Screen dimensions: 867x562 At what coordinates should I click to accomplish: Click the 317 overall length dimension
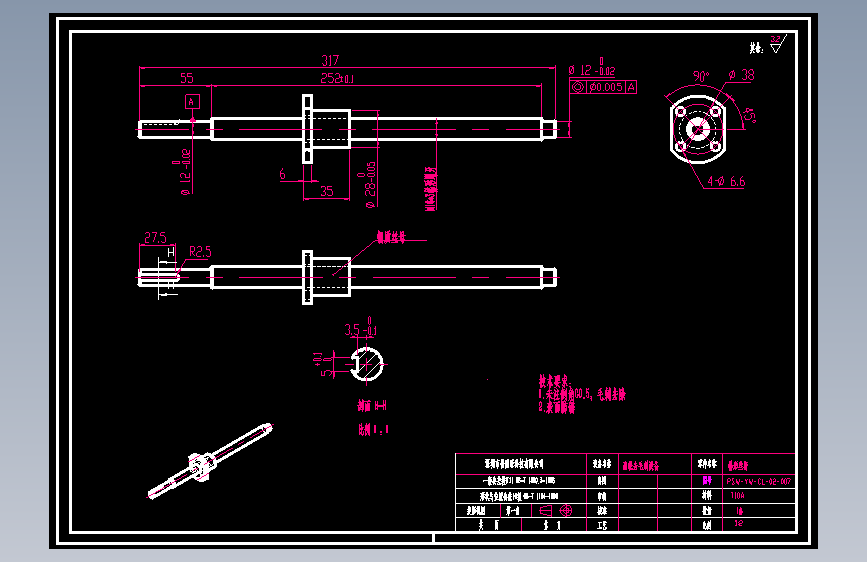330,60
